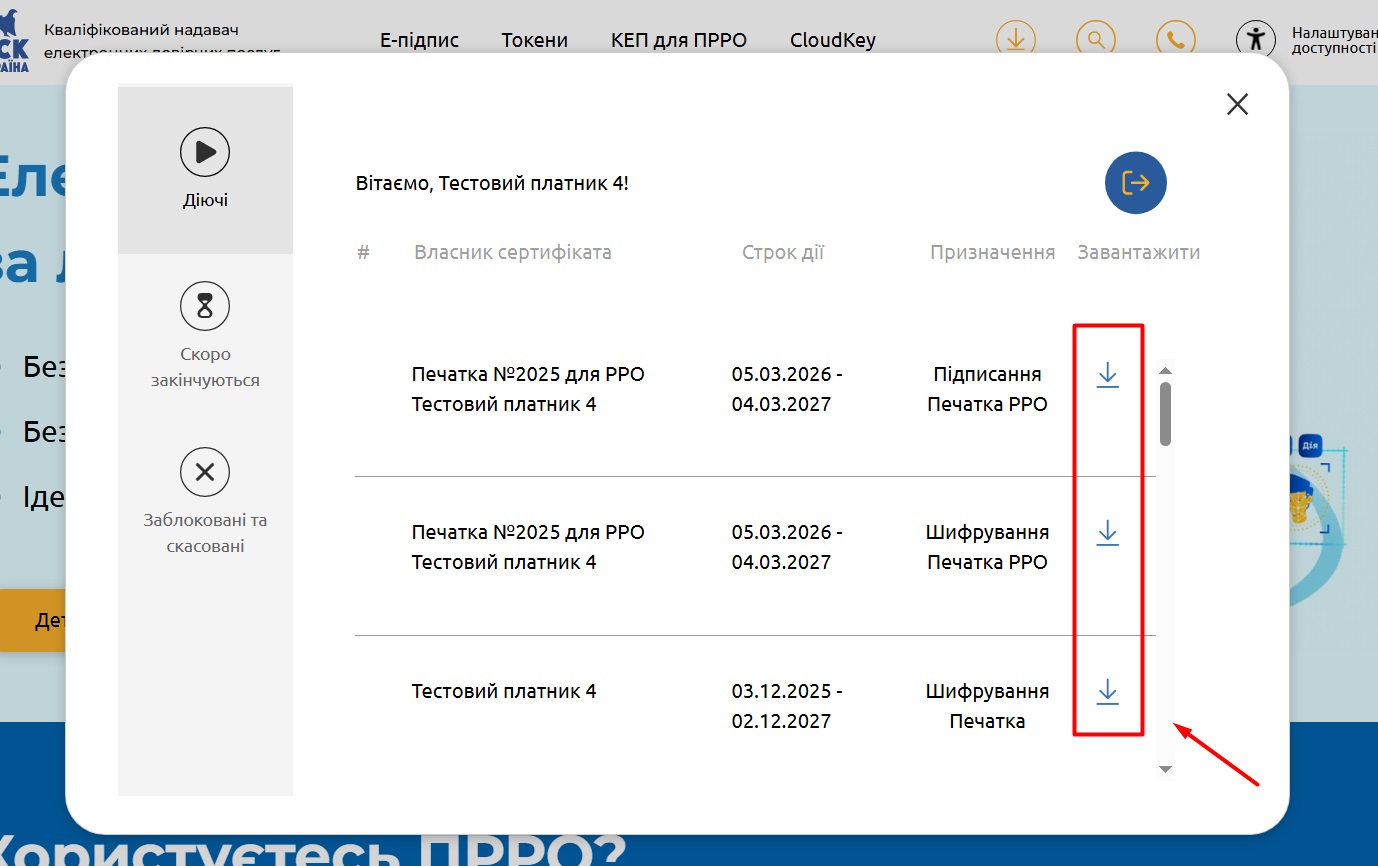Click the hourglass icon in sidebar
The image size is (1378, 866).
205,306
